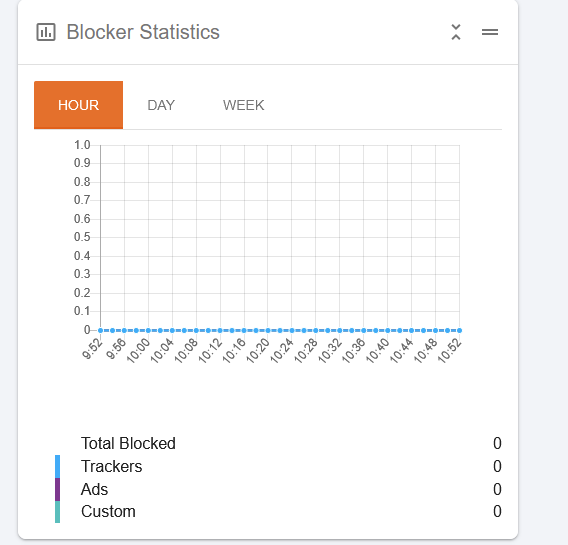Screen dimensions: 568x545
Task: Click the 10:00 time axis label
Action: [x=138, y=350]
